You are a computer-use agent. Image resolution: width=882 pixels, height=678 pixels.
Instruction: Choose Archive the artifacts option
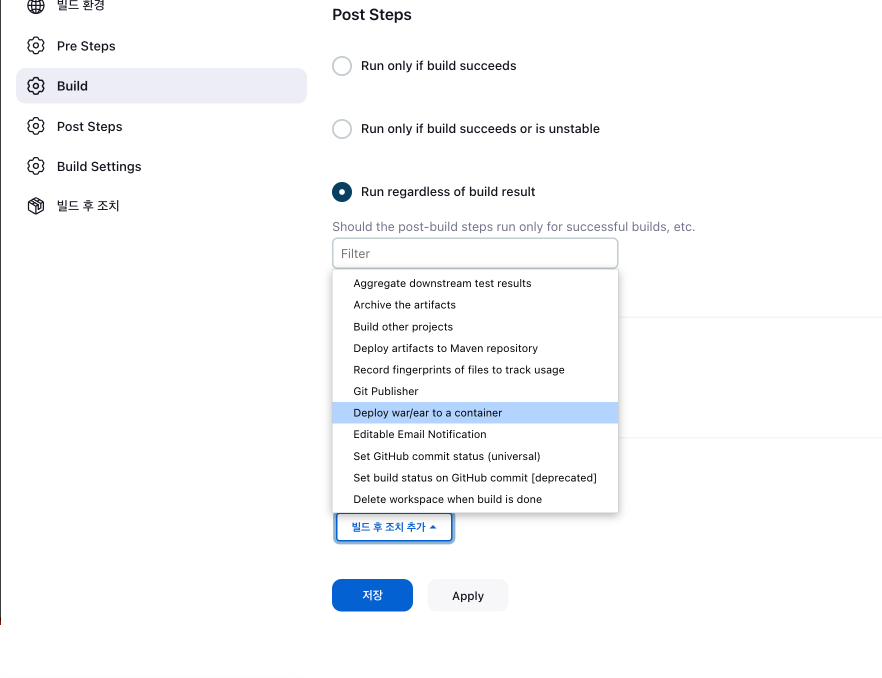[x=404, y=305]
